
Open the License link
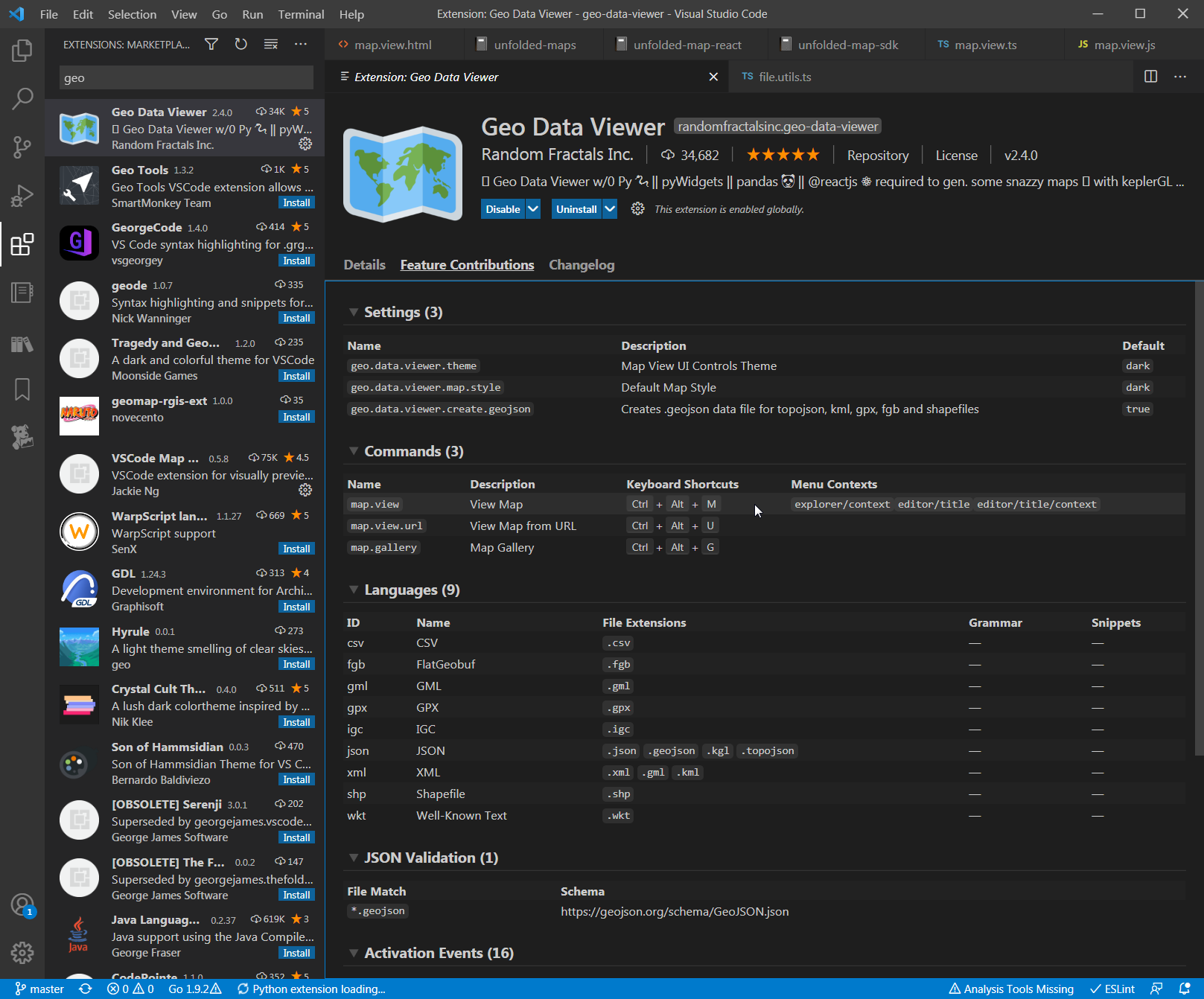(x=956, y=156)
